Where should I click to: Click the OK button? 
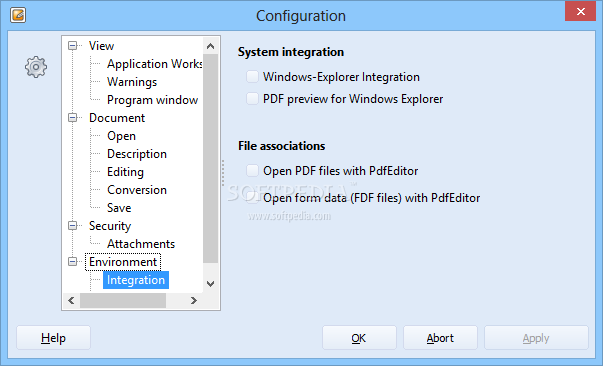pos(359,338)
